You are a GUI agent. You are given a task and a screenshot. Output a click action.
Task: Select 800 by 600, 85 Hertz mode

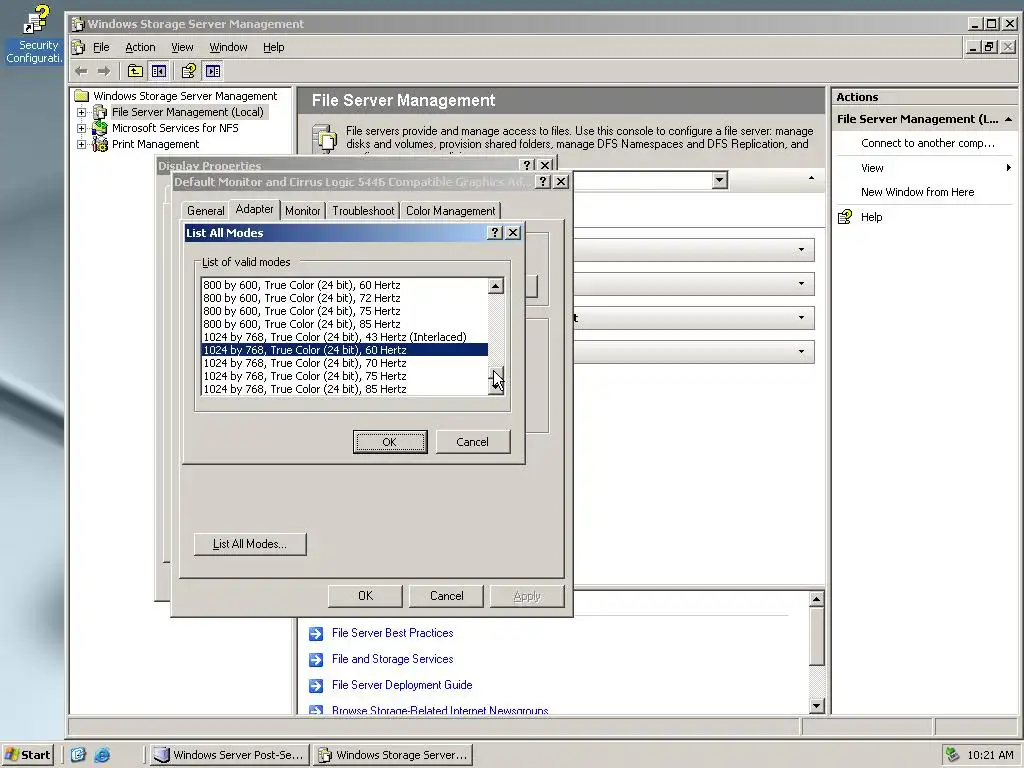[x=345, y=324]
